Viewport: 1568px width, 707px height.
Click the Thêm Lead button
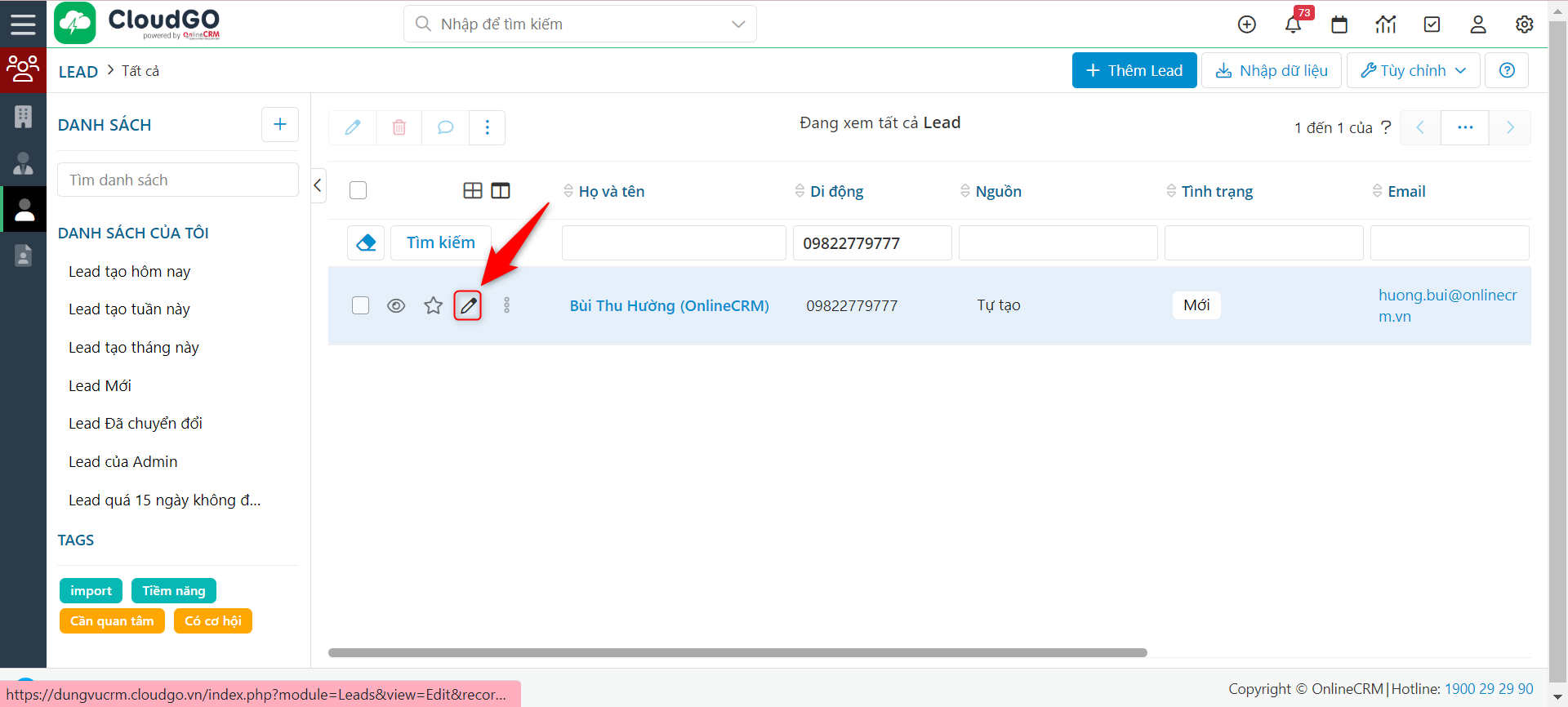pos(1134,70)
